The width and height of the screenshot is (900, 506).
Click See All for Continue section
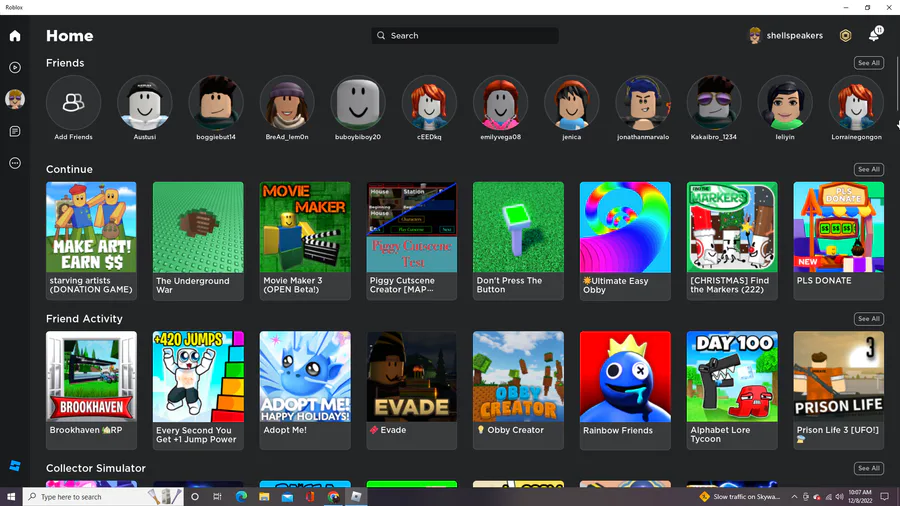[868, 169]
